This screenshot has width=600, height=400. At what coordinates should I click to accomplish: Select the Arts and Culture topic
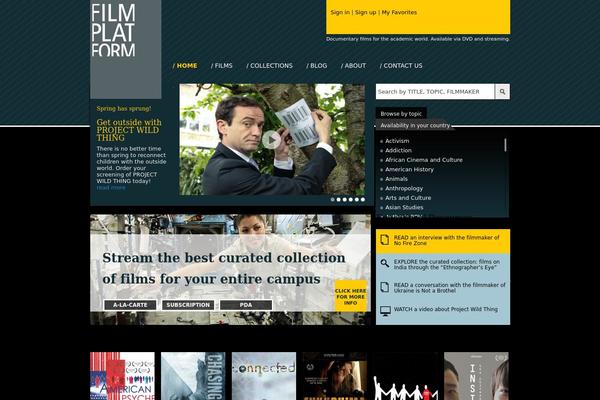pyautogui.click(x=408, y=198)
